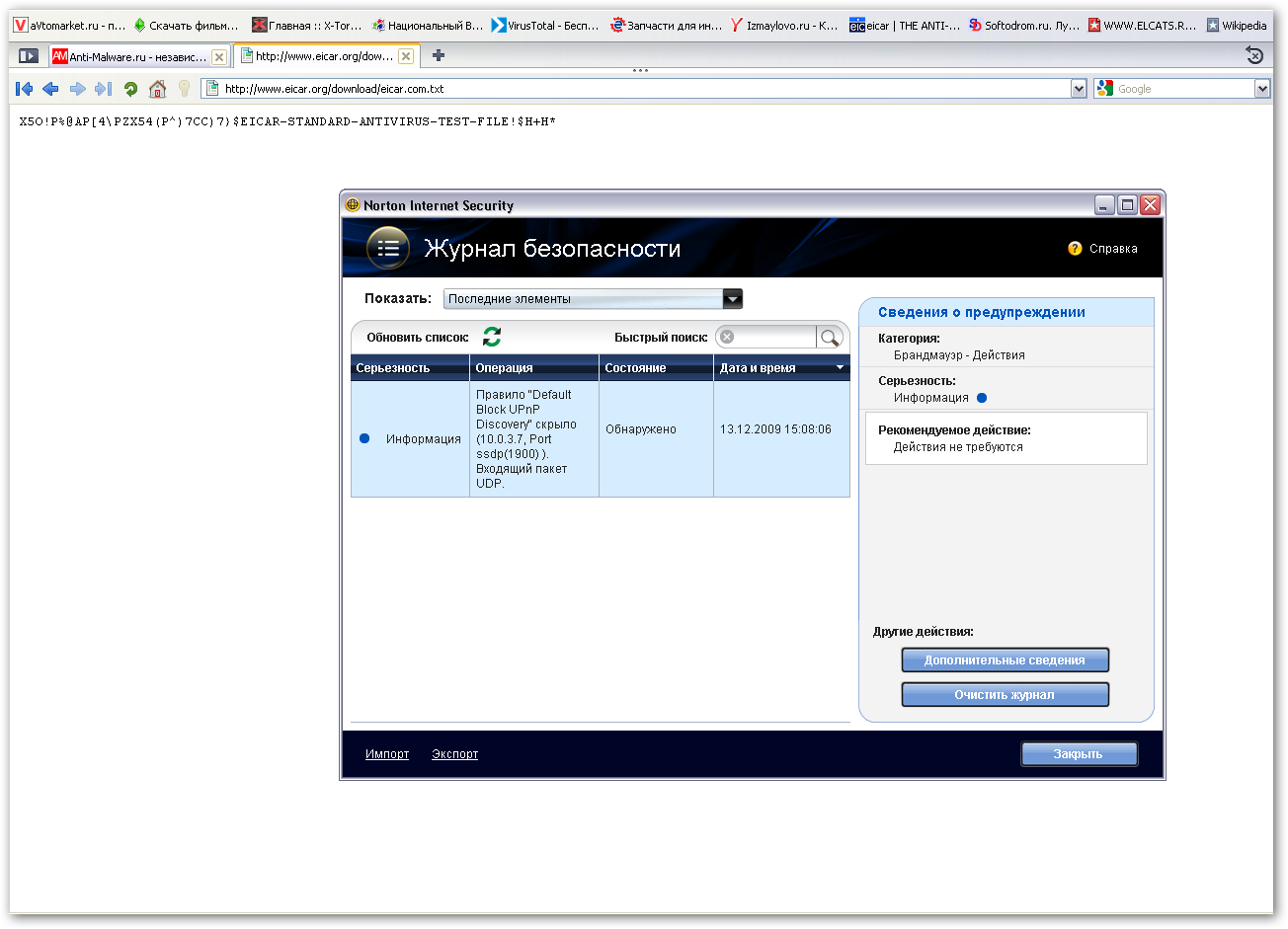Reload the page with the green arrow
The width and height of the screenshot is (1288, 929).
(x=130, y=89)
